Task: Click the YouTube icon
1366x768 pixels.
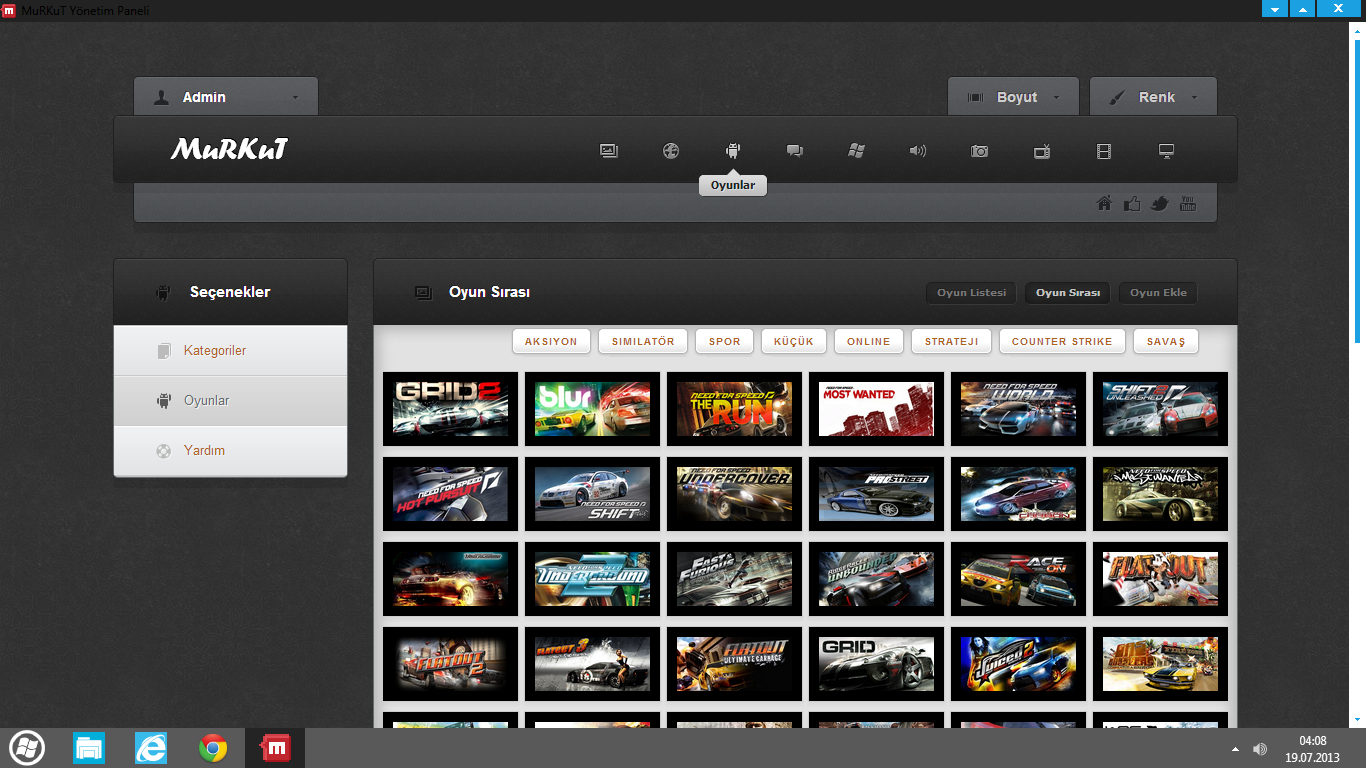Action: point(1188,204)
